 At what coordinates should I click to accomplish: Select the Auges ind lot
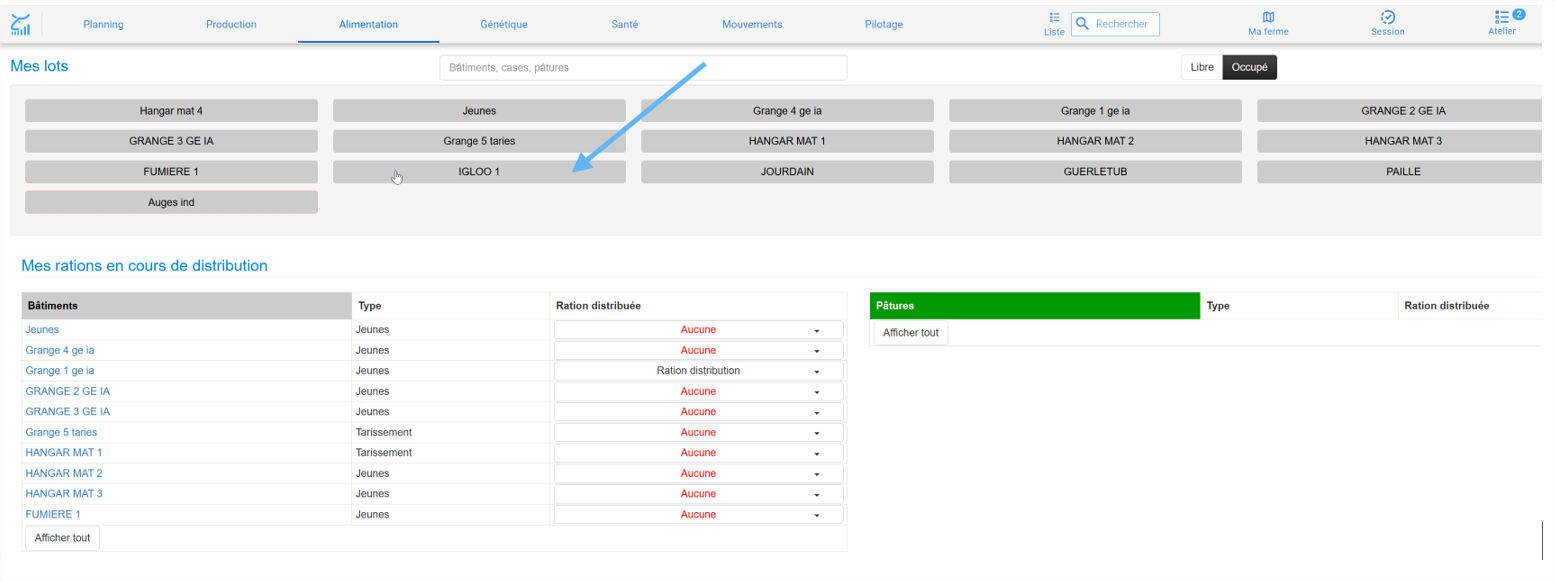171,202
